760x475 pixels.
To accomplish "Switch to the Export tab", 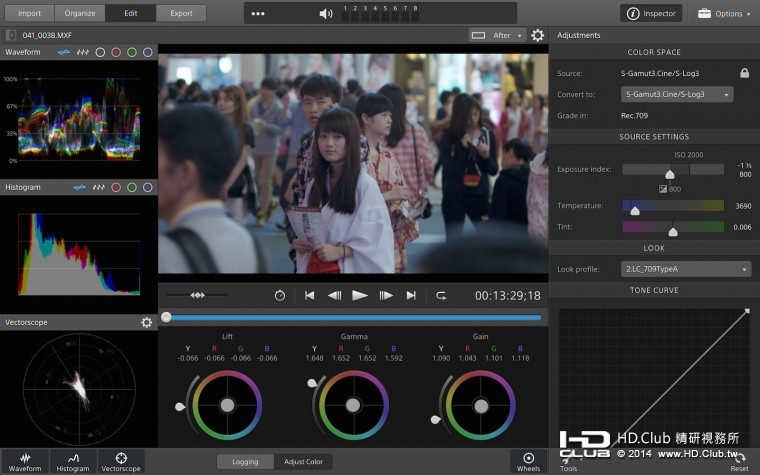I will click(x=181, y=14).
